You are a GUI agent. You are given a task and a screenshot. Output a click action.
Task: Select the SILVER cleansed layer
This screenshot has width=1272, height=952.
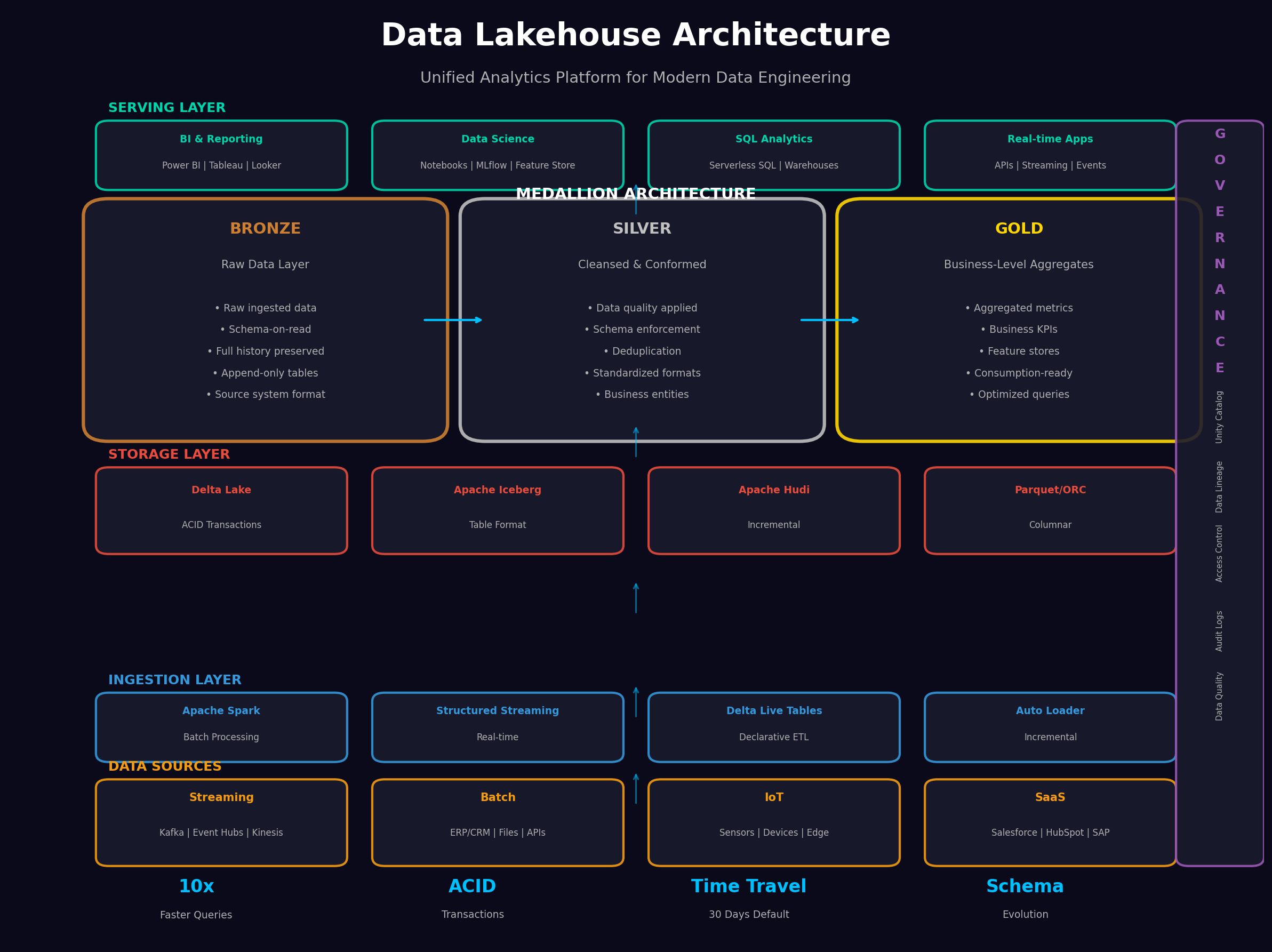point(641,319)
